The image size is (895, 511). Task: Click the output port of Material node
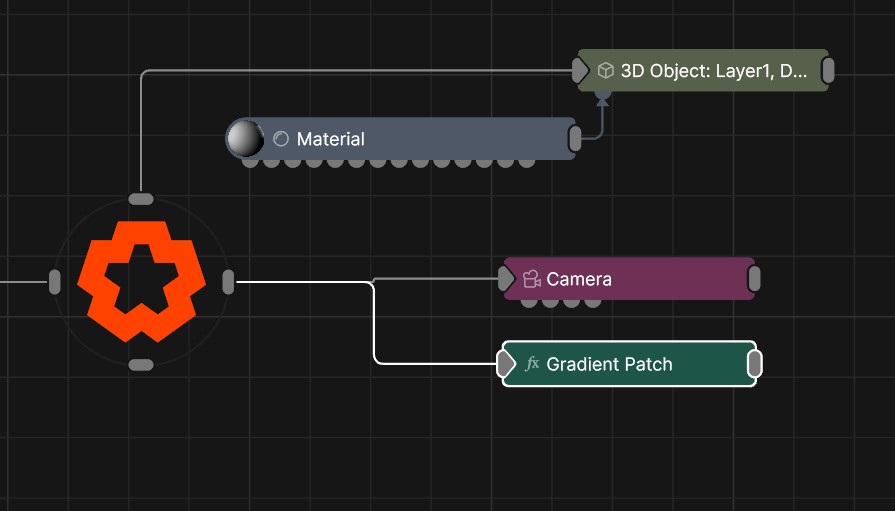pos(575,139)
